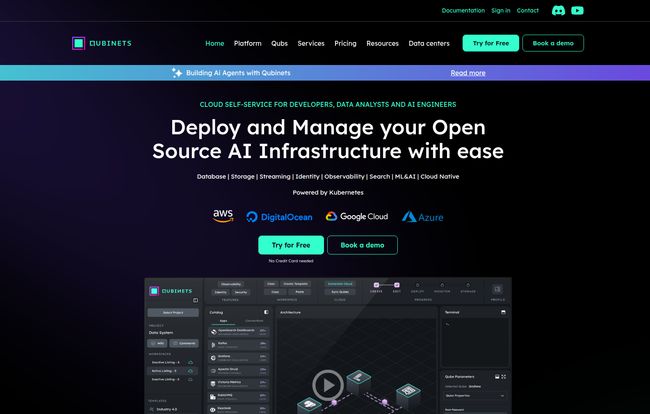Click the sparkle icon in the announcement banner
Screen dimensions: 650x414
point(177,73)
